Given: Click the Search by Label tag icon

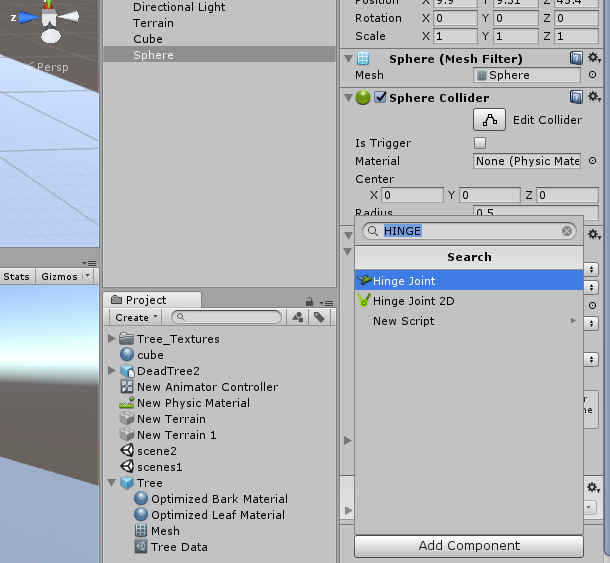Looking at the screenshot, I should (319, 317).
